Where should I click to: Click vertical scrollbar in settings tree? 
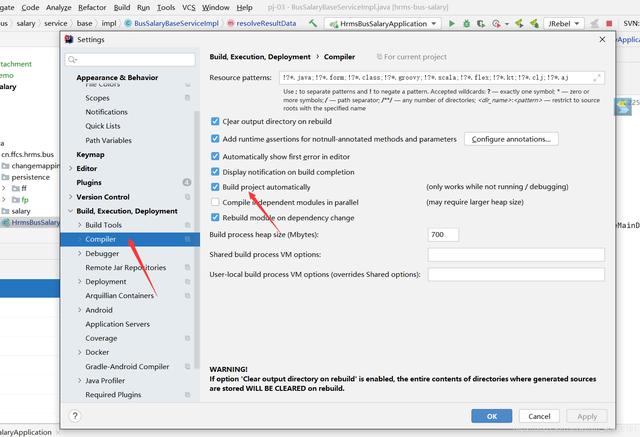tap(197, 239)
